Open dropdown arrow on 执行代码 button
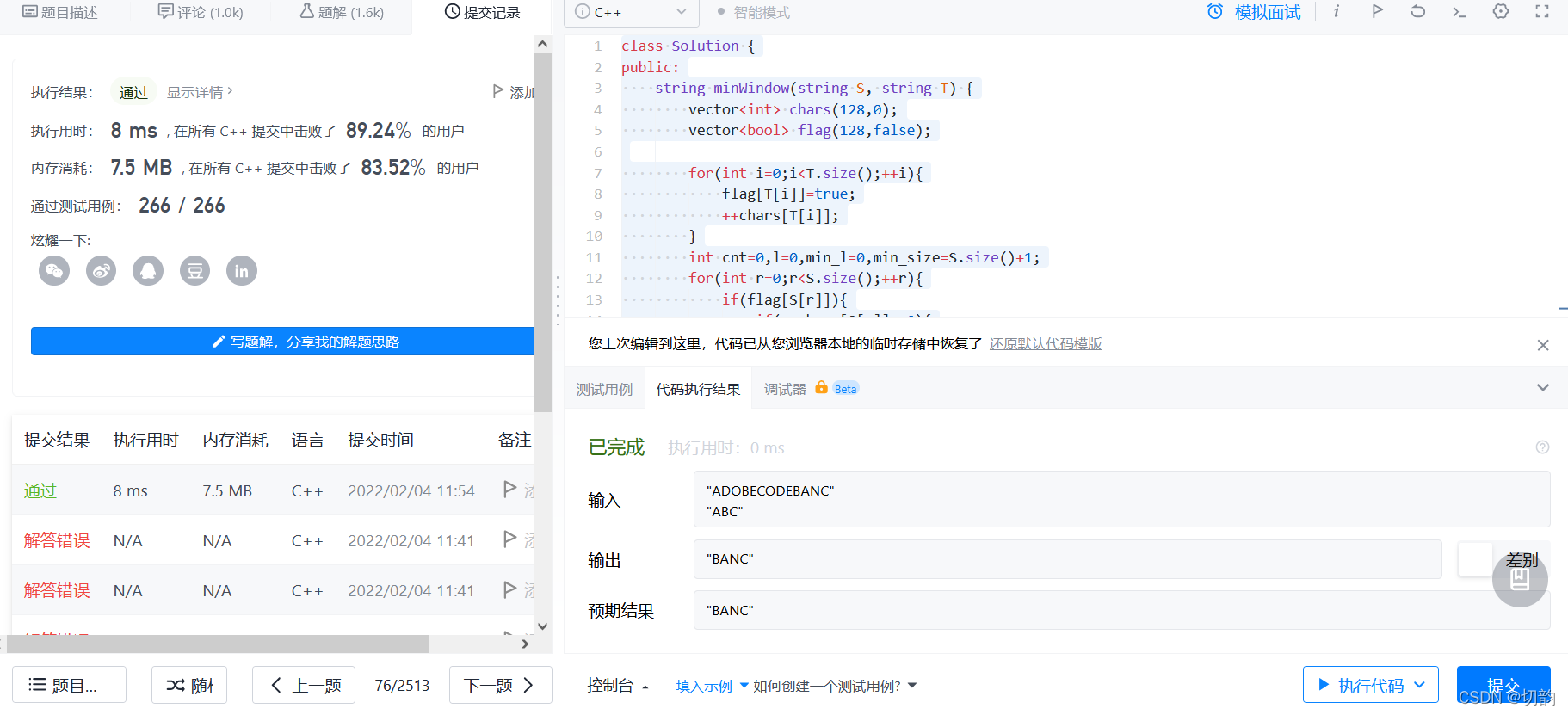The image size is (1568, 715). (x=1420, y=685)
